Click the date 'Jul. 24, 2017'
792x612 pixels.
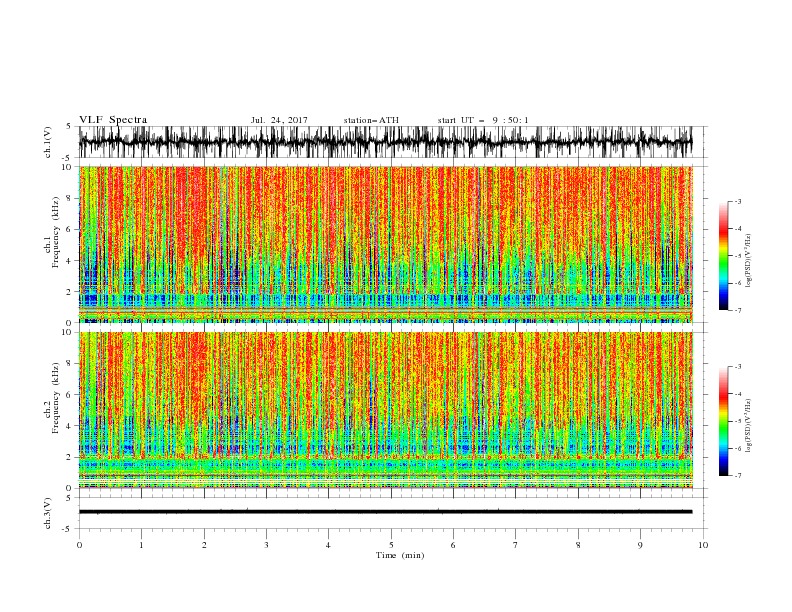[x=279, y=120]
